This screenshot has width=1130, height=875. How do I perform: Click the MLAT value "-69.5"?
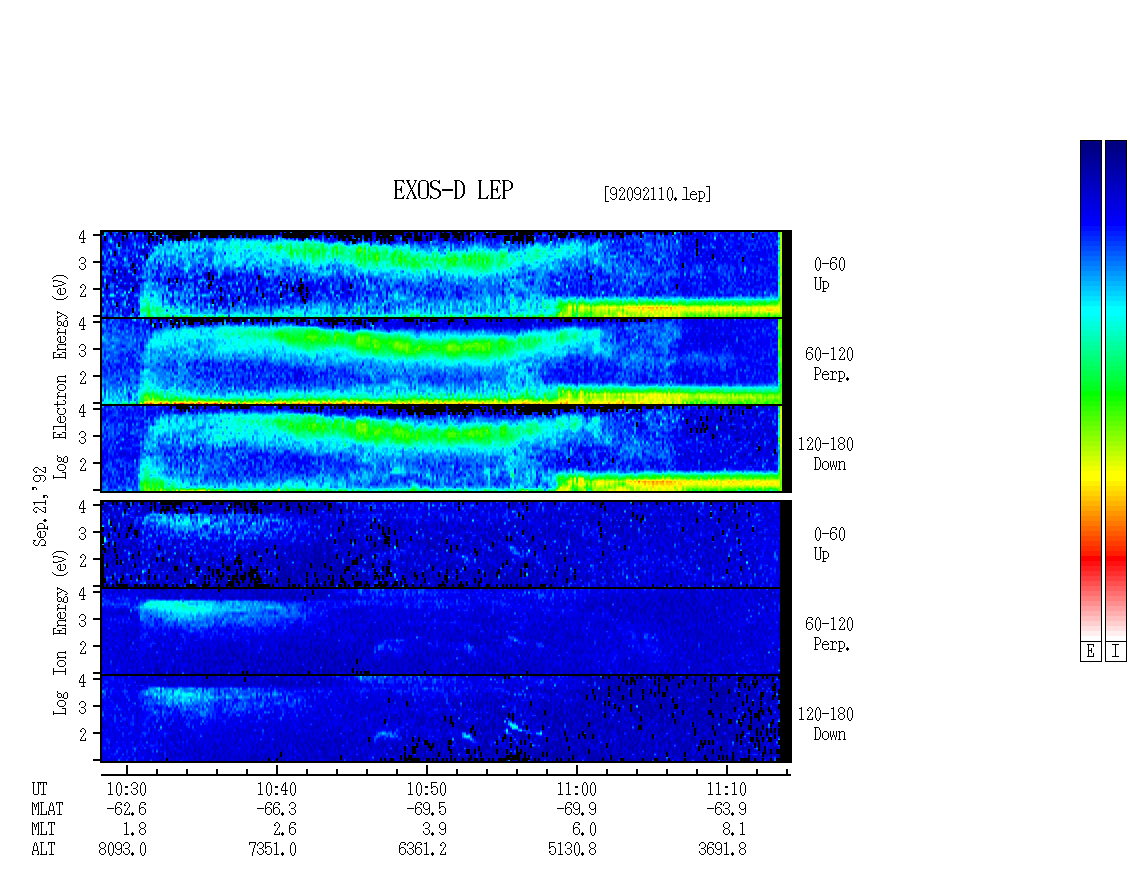click(x=426, y=809)
